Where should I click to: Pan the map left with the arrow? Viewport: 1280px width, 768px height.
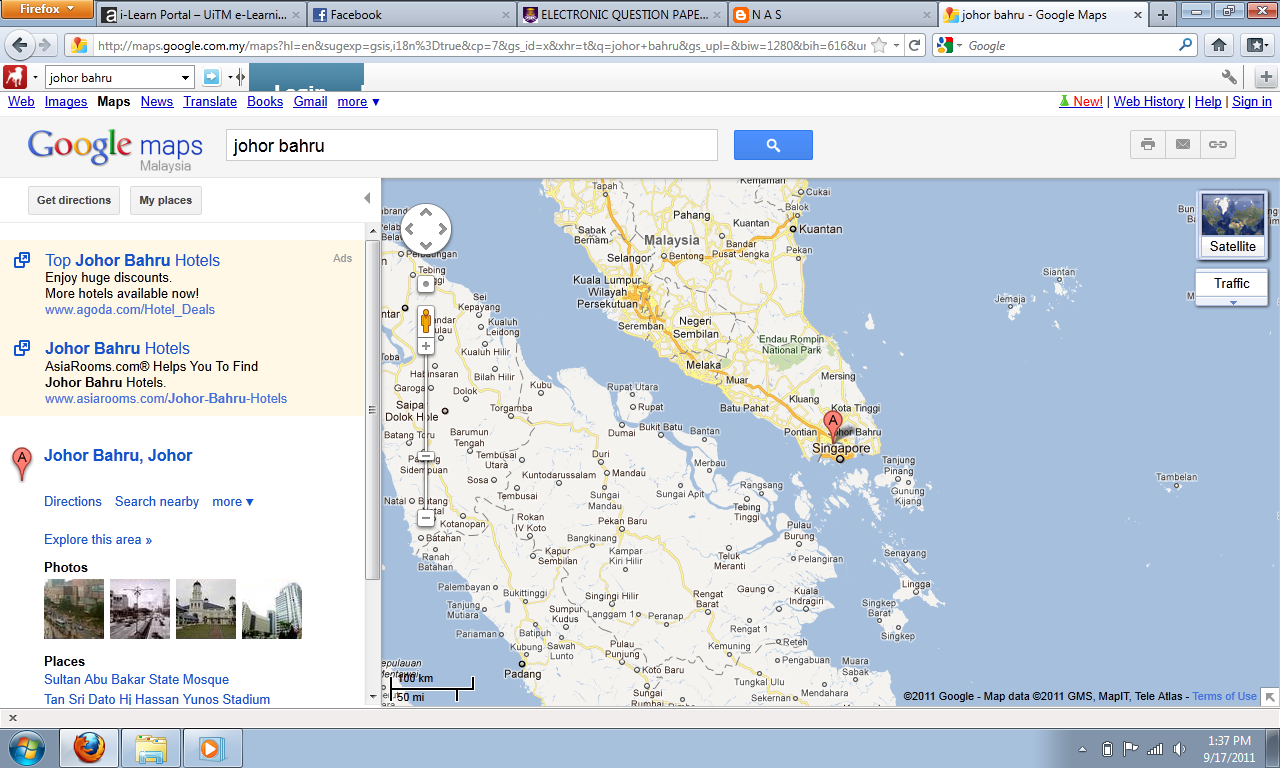coord(410,229)
